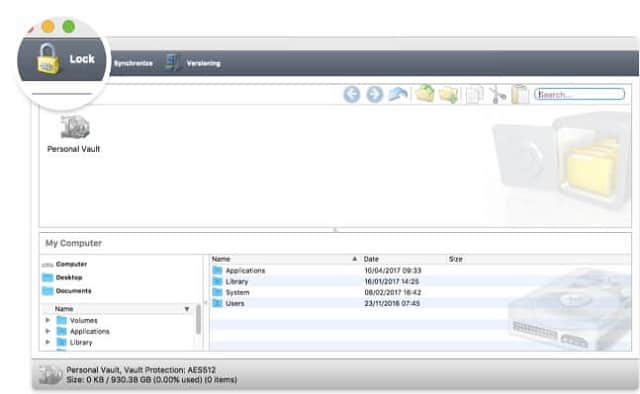Select the System row in file list
Image resolution: width=640 pixels, height=394 pixels.
pos(420,292)
